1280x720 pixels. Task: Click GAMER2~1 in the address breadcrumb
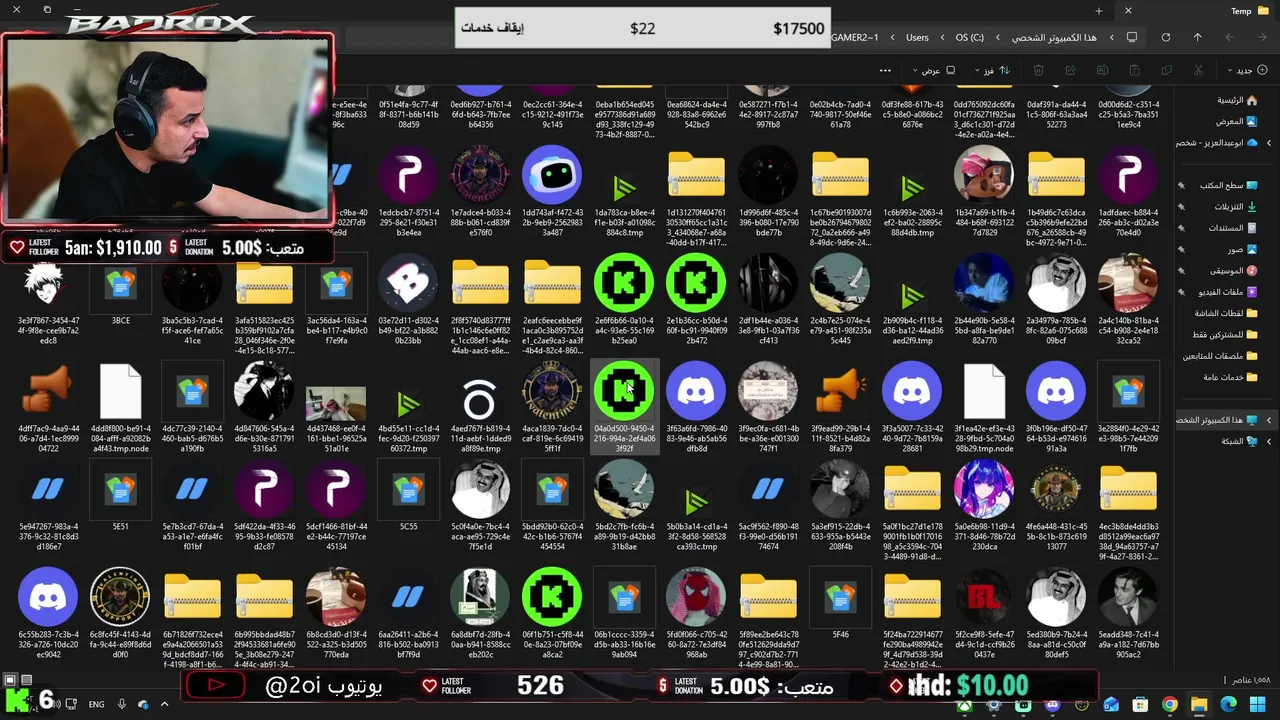(x=855, y=37)
